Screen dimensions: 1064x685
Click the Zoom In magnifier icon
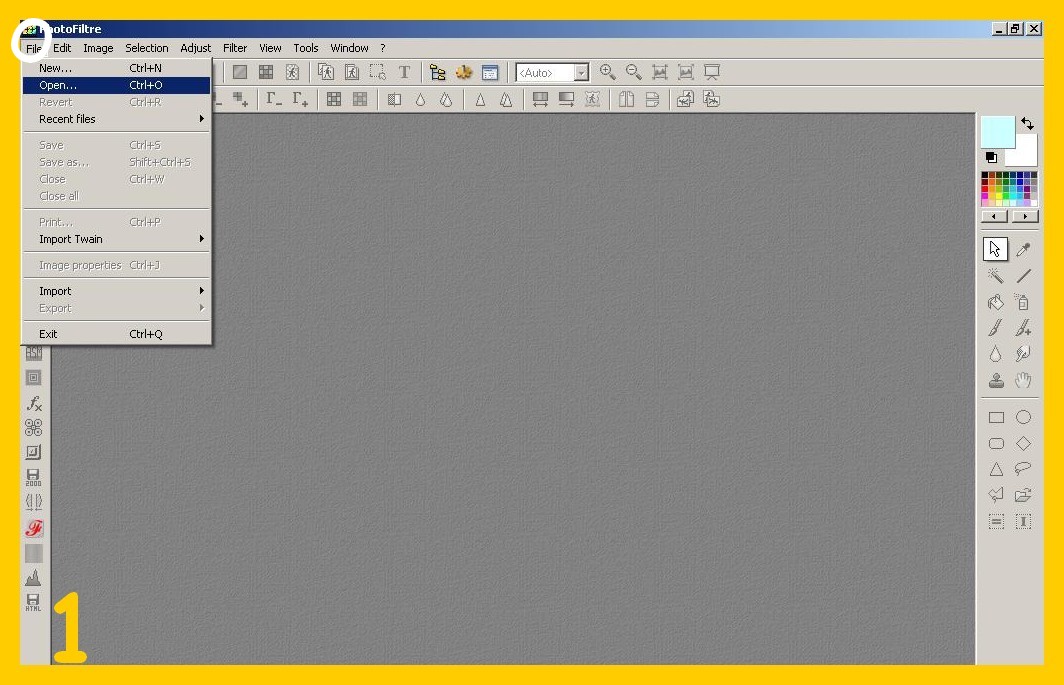(607, 72)
